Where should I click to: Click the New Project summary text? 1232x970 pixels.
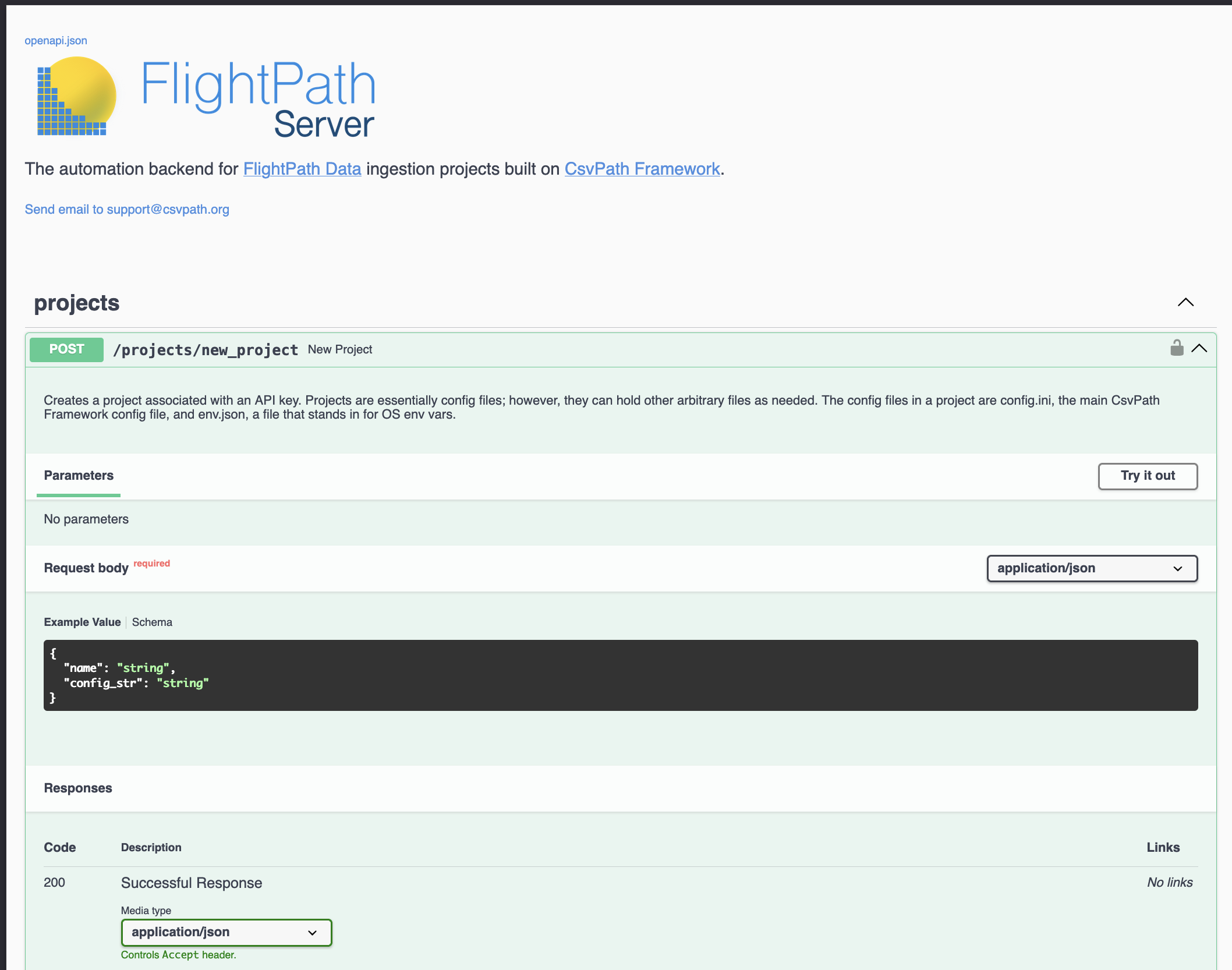340,350
